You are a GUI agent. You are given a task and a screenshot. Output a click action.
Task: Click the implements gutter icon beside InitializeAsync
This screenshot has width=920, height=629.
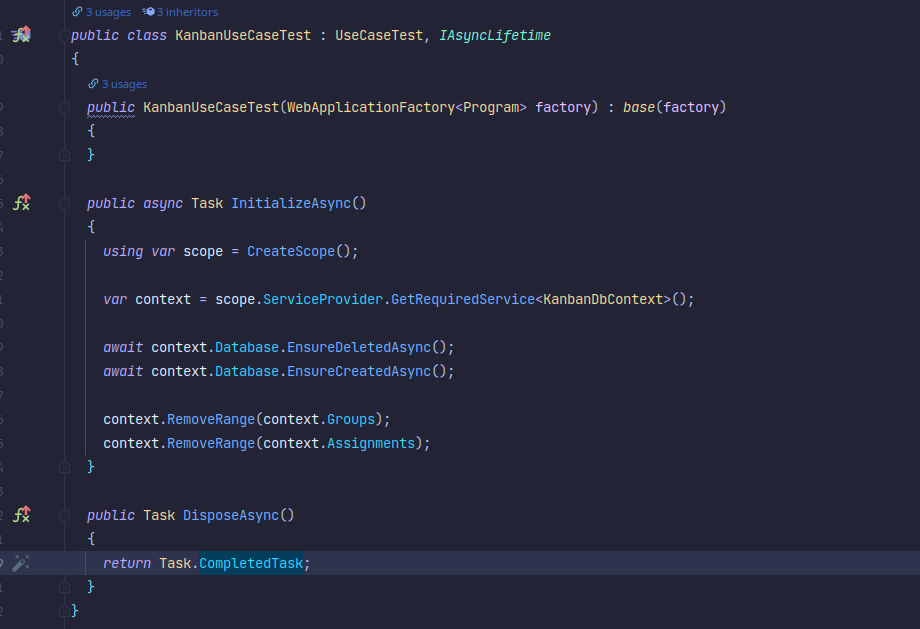pyautogui.click(x=22, y=202)
